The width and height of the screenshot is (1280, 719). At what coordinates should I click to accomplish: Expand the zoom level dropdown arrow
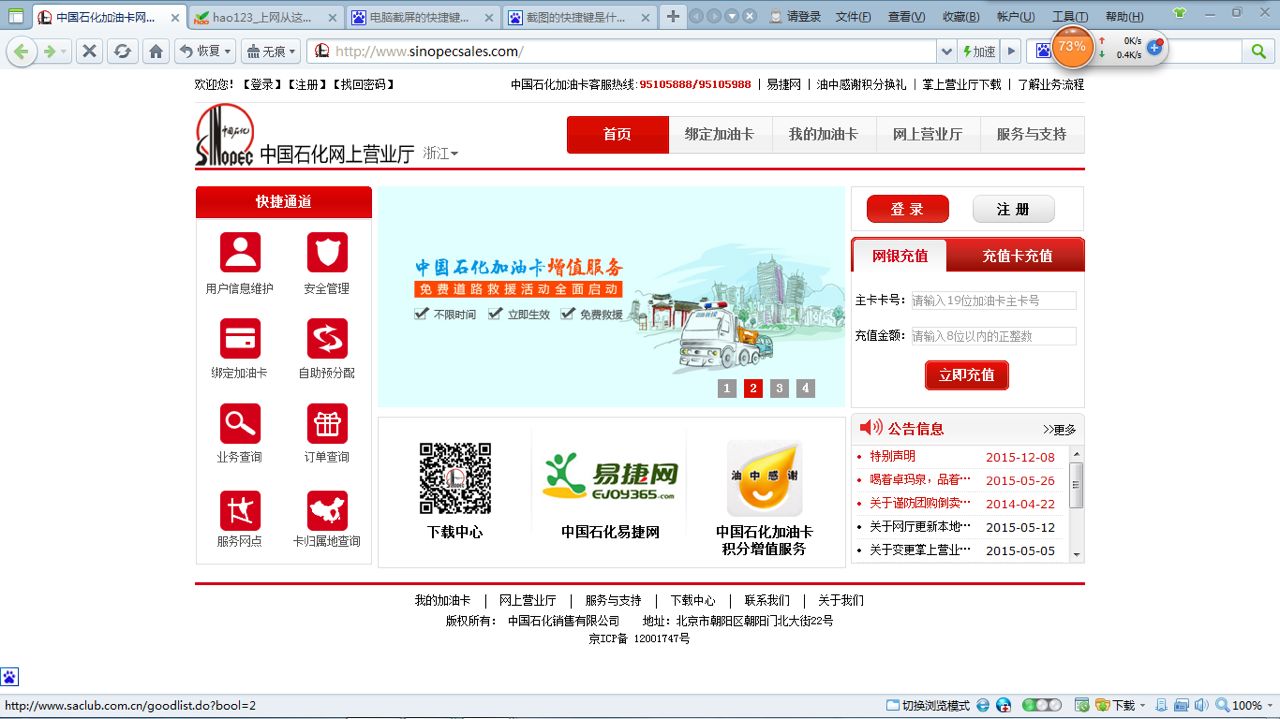pyautogui.click(x=1269, y=705)
